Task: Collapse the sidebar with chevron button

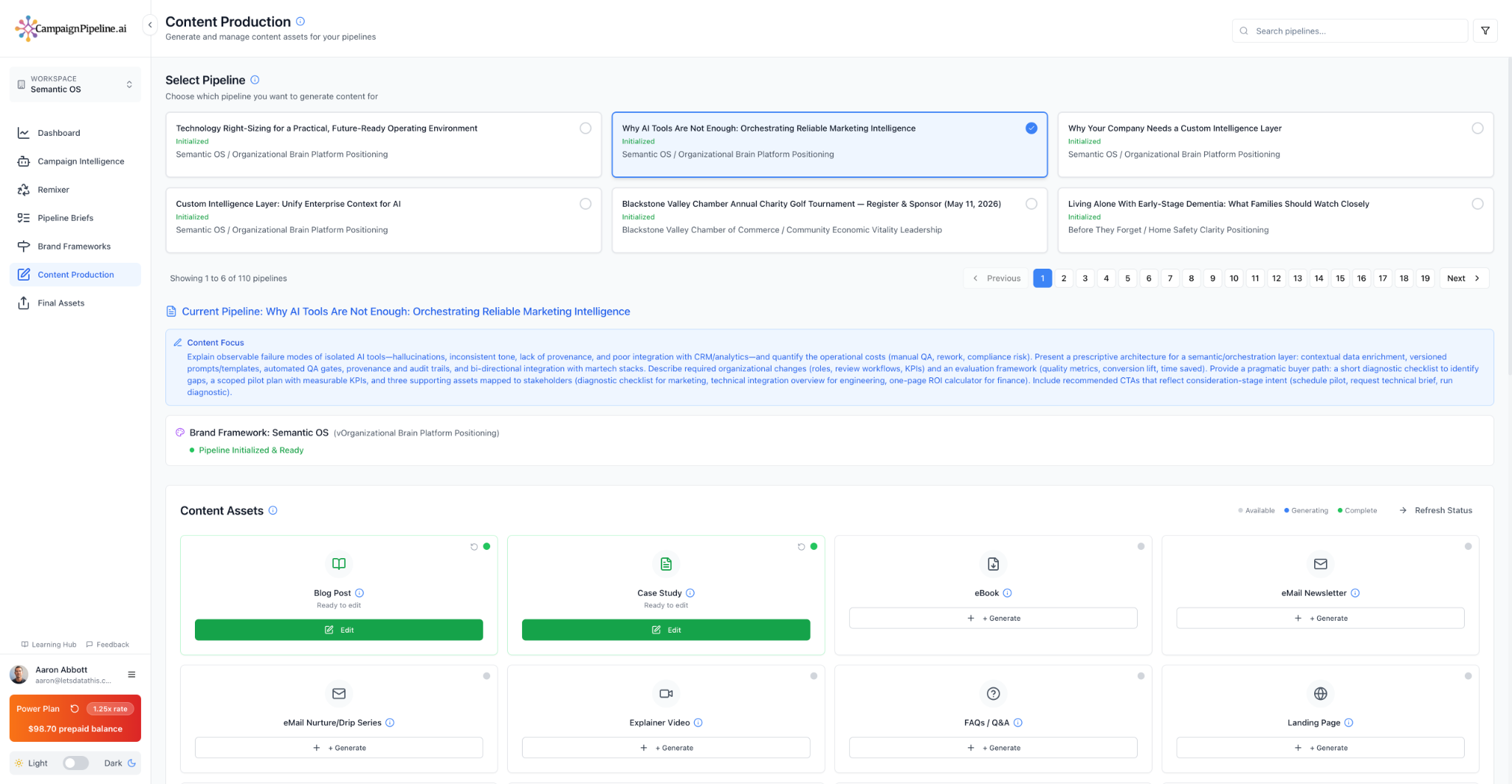Action: (150, 25)
